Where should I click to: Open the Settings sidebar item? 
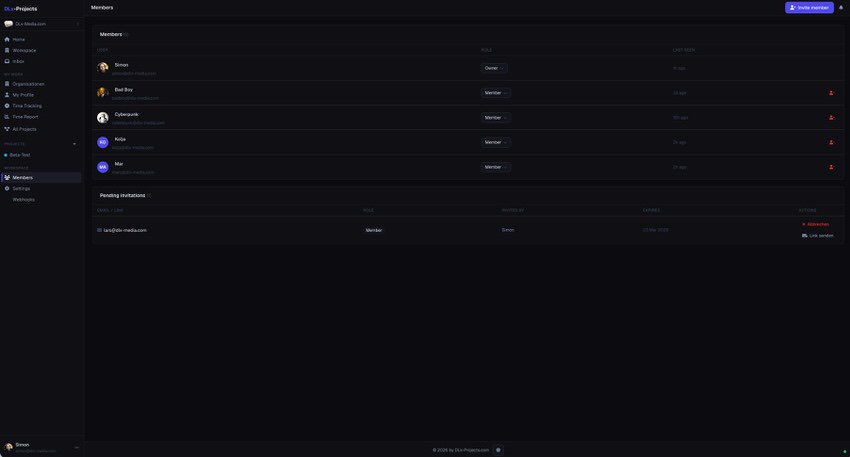21,188
